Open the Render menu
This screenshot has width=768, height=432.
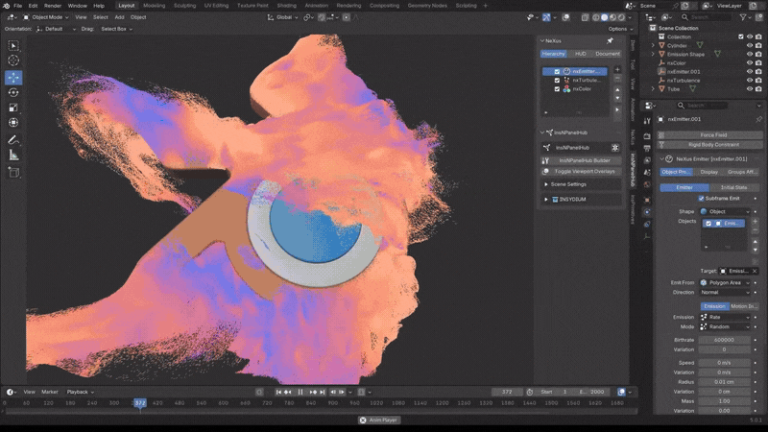point(53,6)
